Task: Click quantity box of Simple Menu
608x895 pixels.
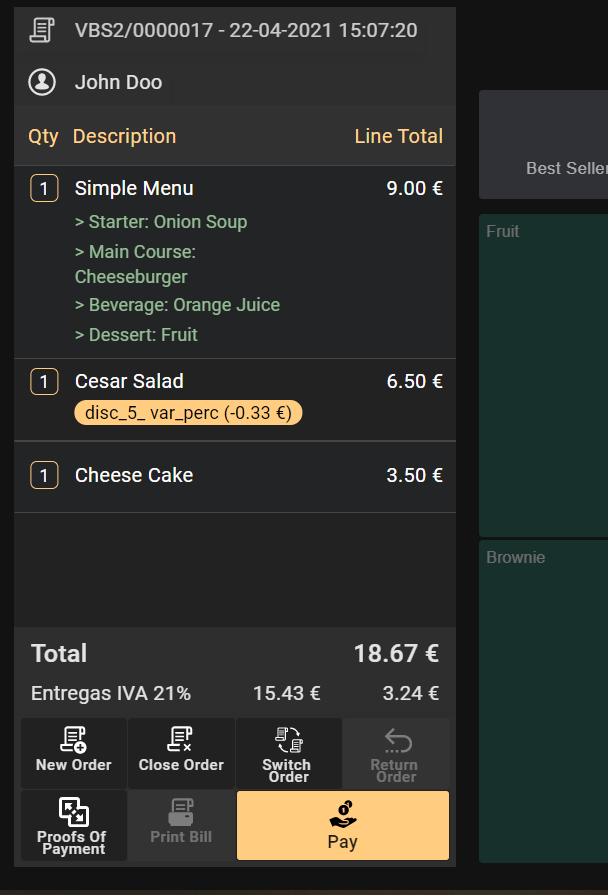Action: click(44, 188)
